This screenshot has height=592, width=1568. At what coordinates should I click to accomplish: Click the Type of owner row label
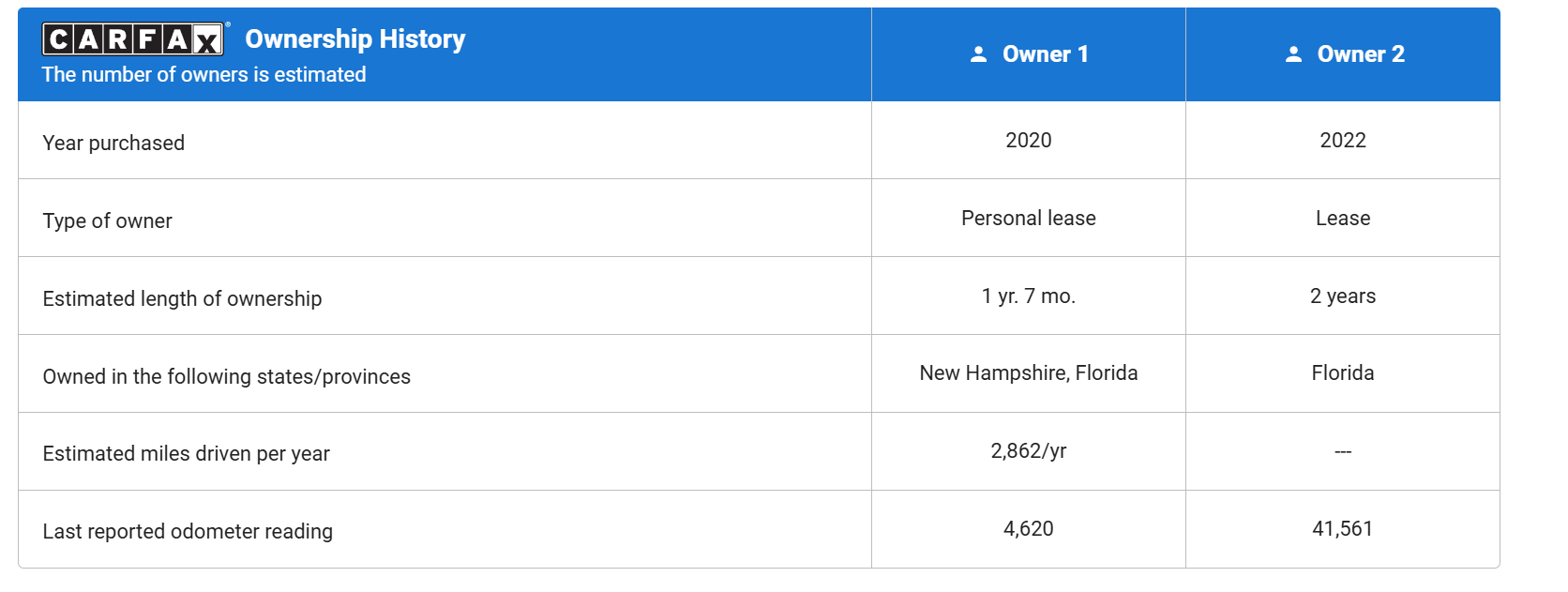point(107,220)
